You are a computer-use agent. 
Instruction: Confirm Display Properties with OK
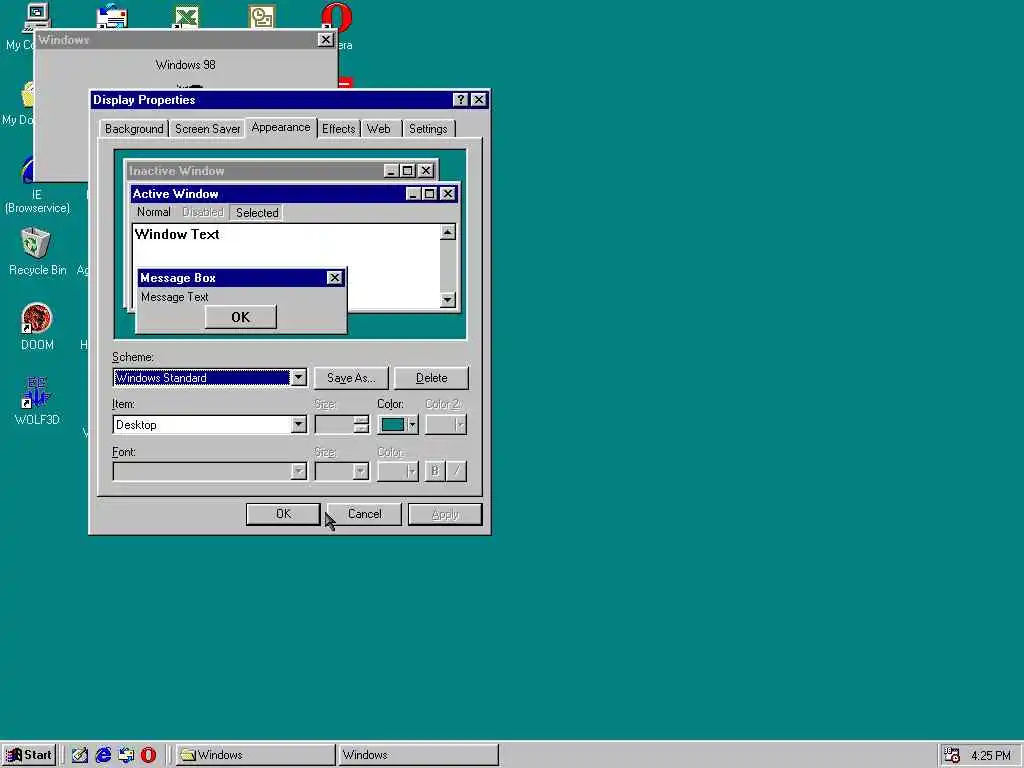click(x=283, y=514)
